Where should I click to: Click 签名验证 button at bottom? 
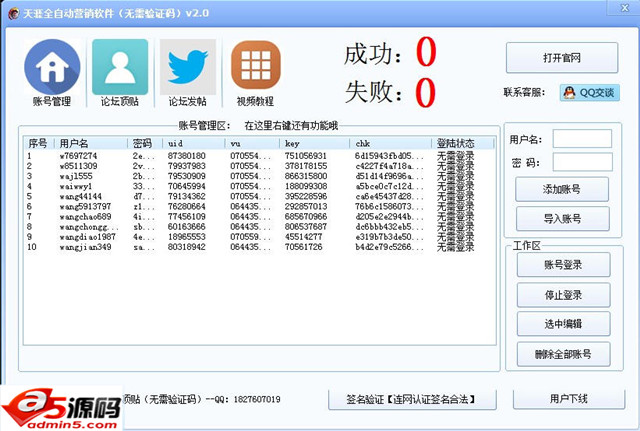tap(414, 399)
